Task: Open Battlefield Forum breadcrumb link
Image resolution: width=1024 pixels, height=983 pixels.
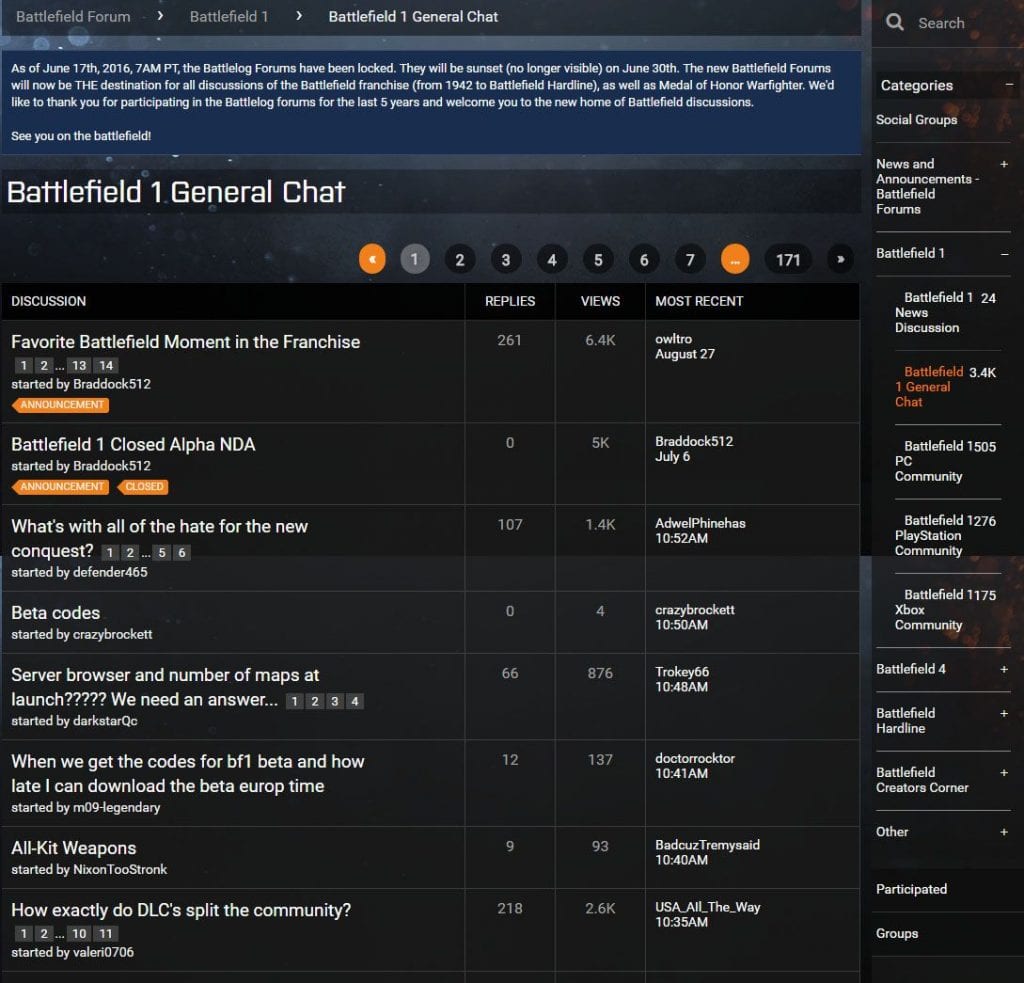Action: click(73, 16)
